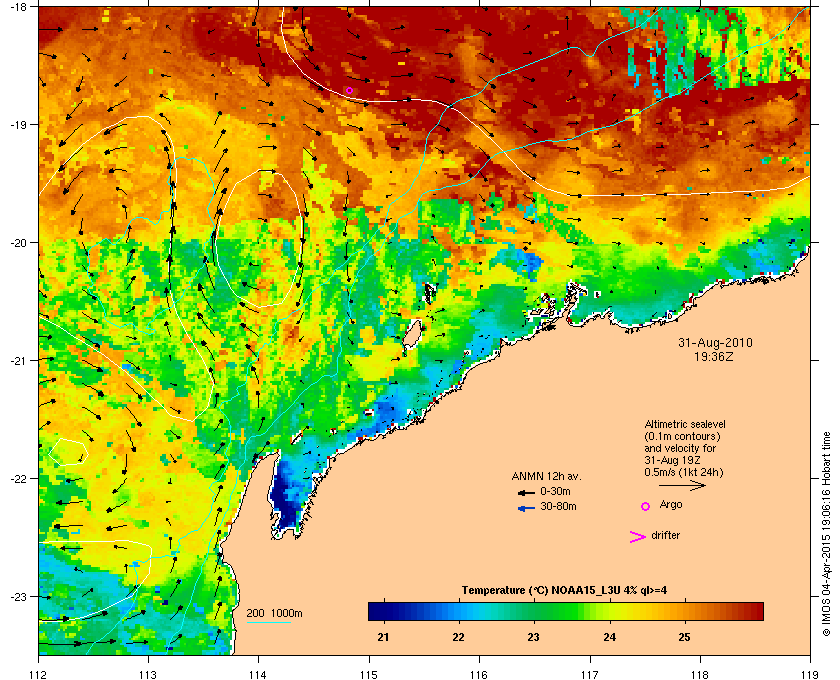Click the '0-30m' legend label
The height and width of the screenshot is (680, 840).
(x=555, y=491)
